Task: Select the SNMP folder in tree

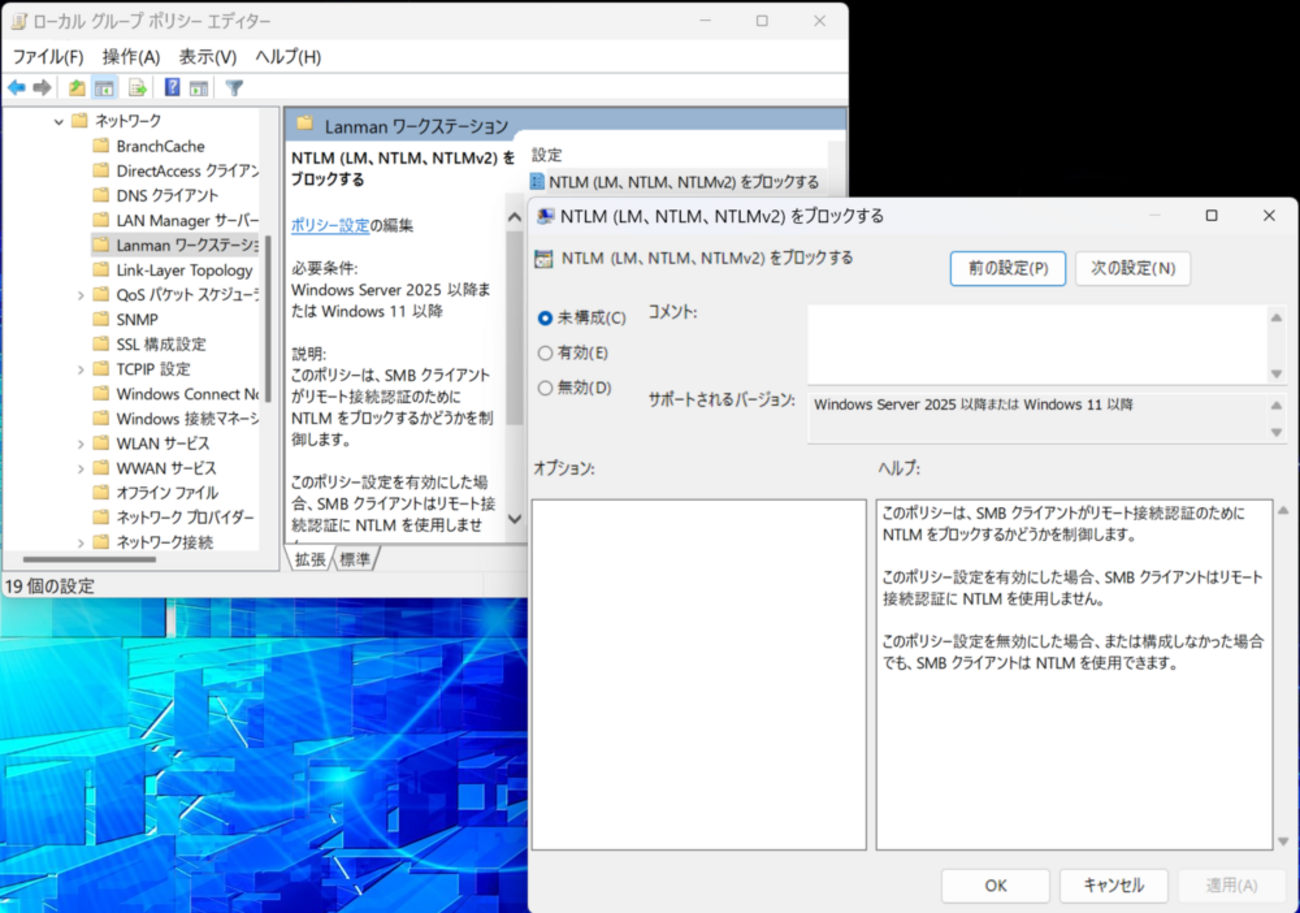Action: [x=137, y=319]
